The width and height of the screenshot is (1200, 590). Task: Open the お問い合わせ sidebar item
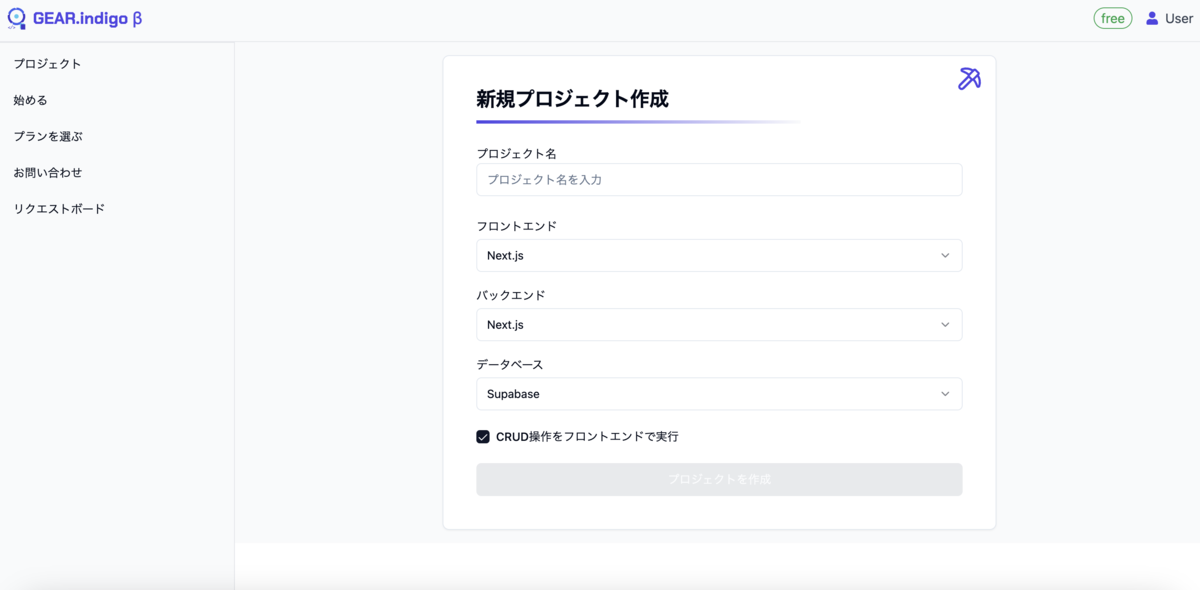click(x=48, y=172)
